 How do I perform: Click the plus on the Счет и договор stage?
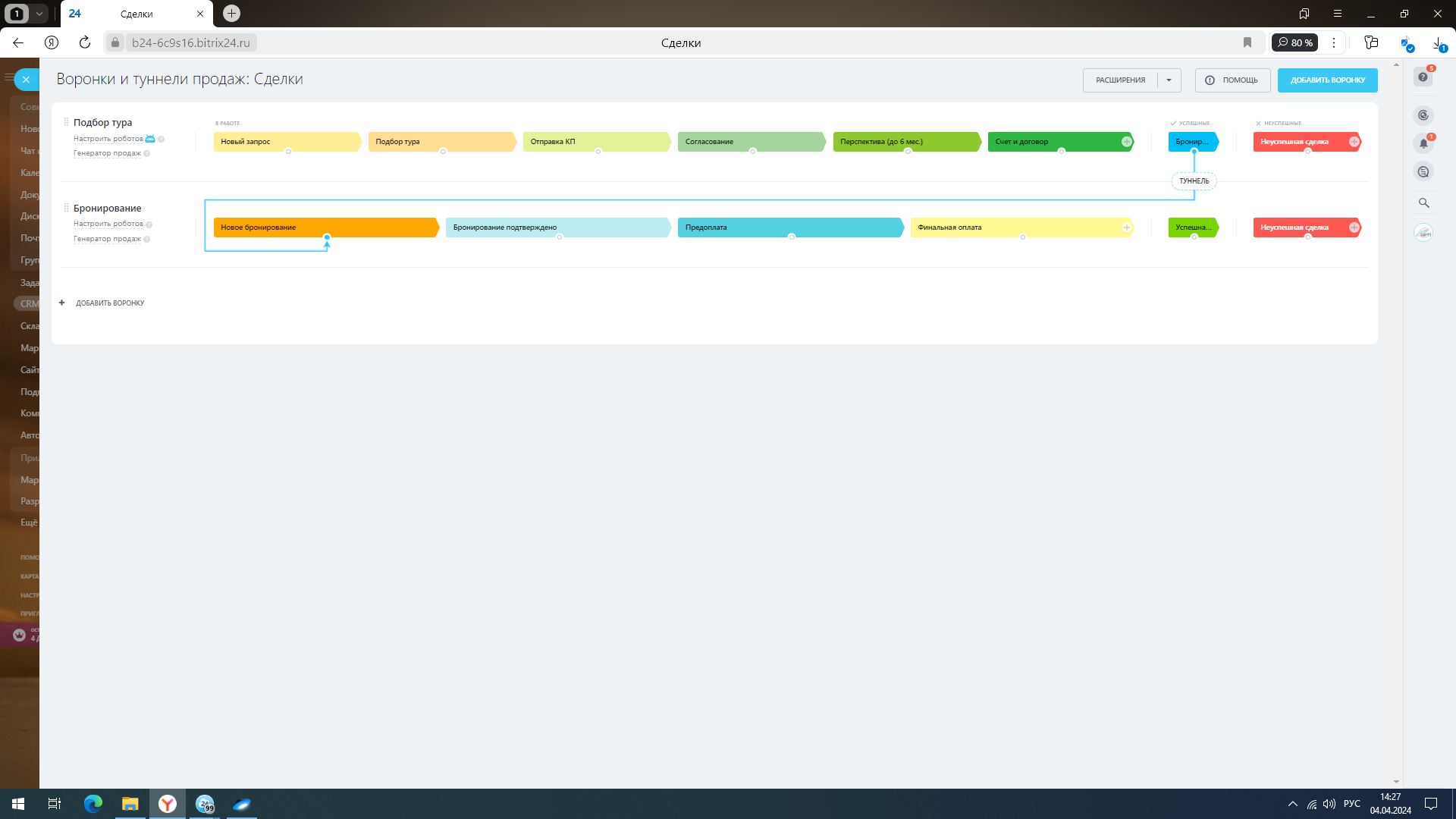point(1126,142)
